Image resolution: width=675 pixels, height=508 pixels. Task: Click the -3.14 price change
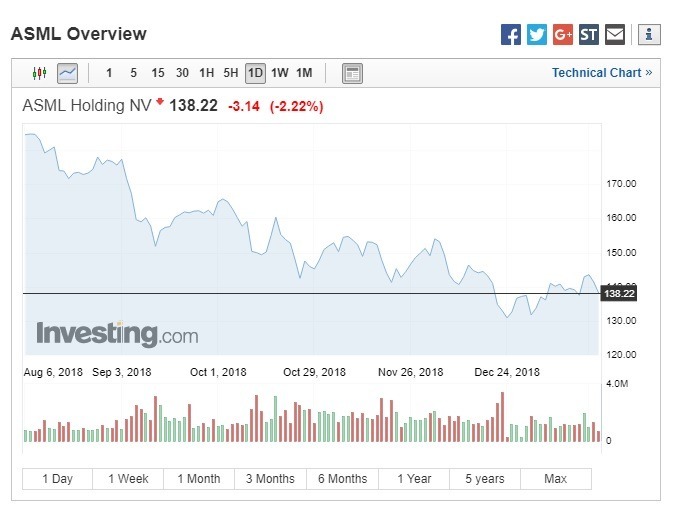click(x=244, y=106)
